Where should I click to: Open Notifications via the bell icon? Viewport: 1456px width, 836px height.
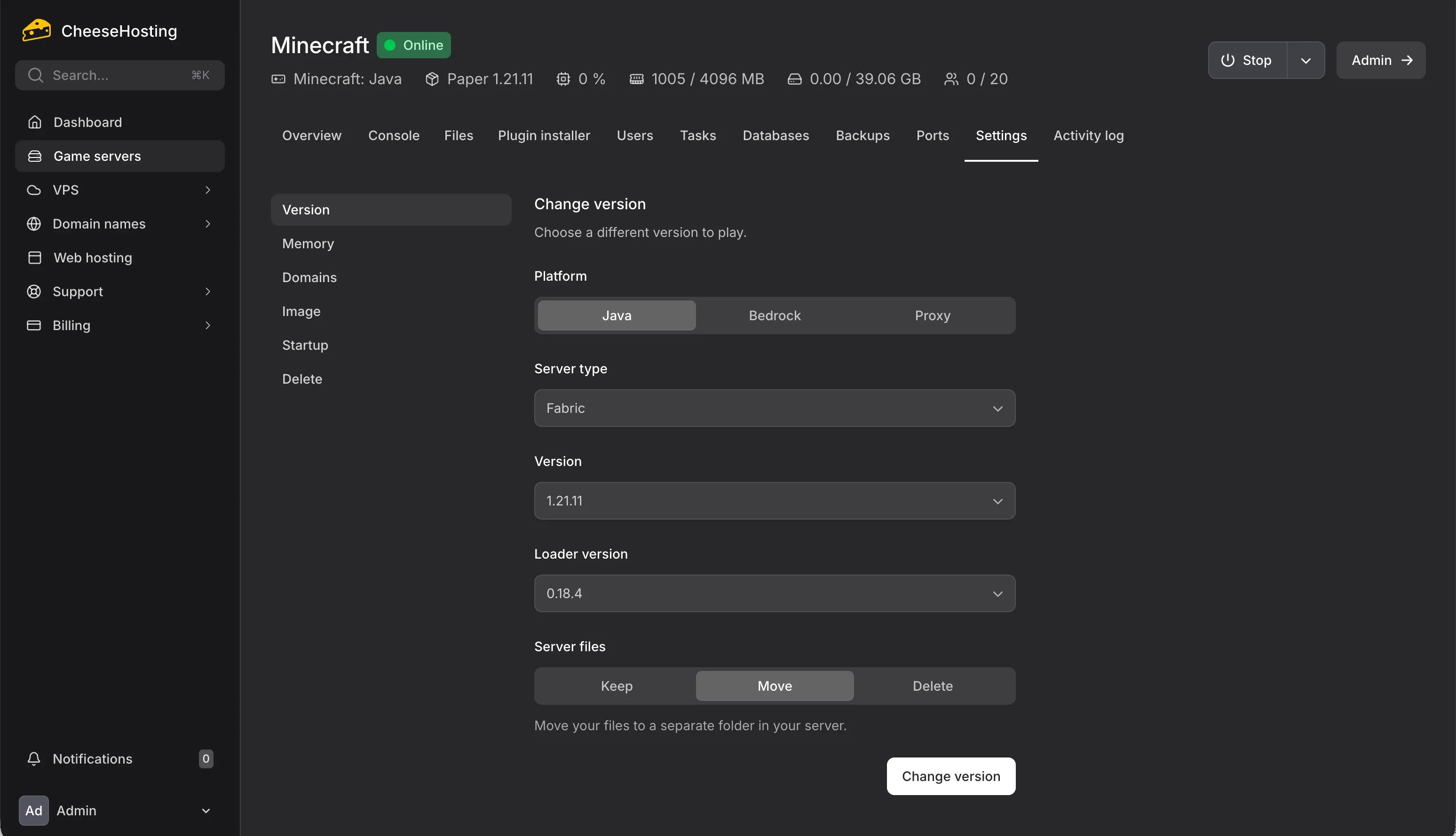coord(34,758)
